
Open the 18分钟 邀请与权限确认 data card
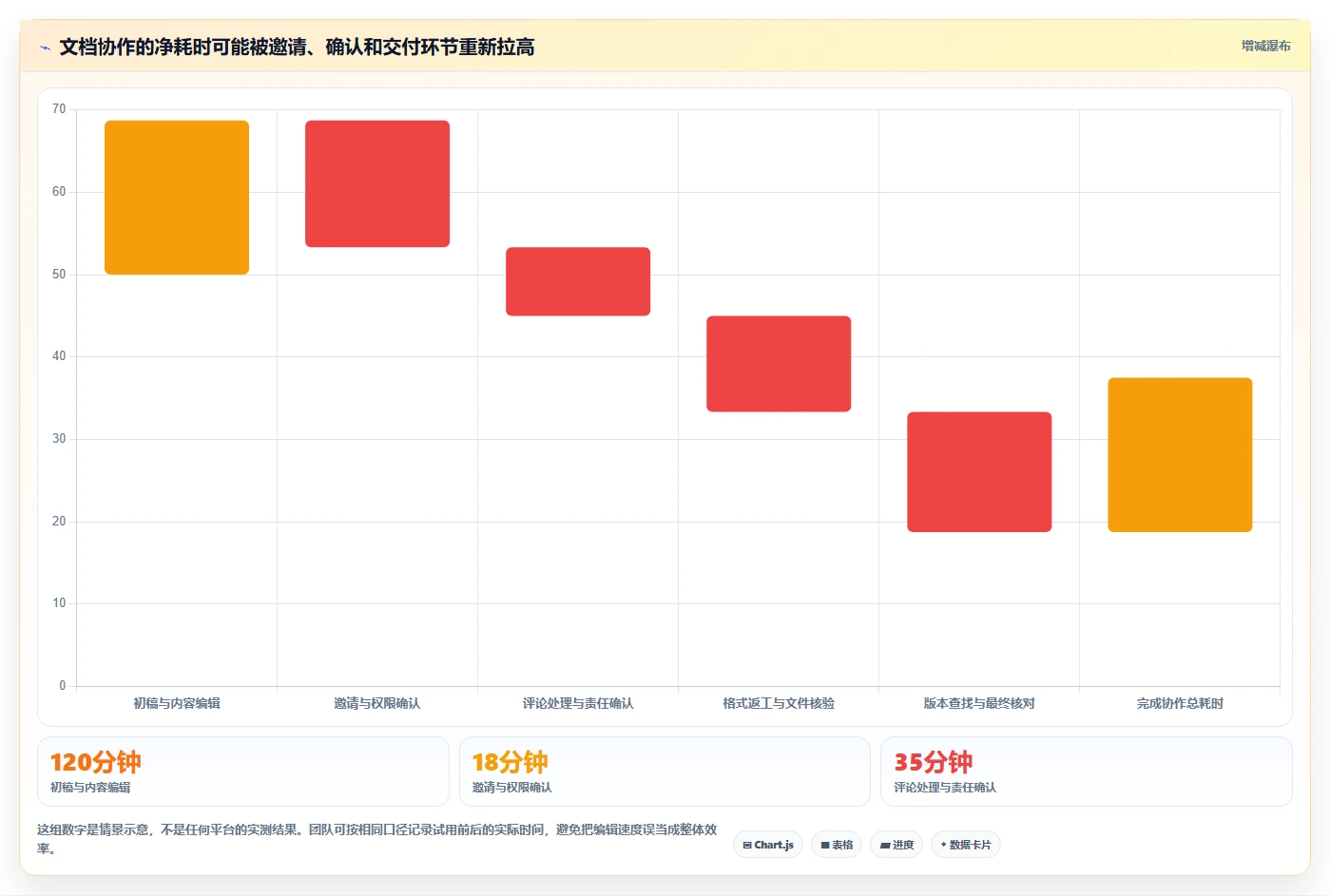pos(665,772)
